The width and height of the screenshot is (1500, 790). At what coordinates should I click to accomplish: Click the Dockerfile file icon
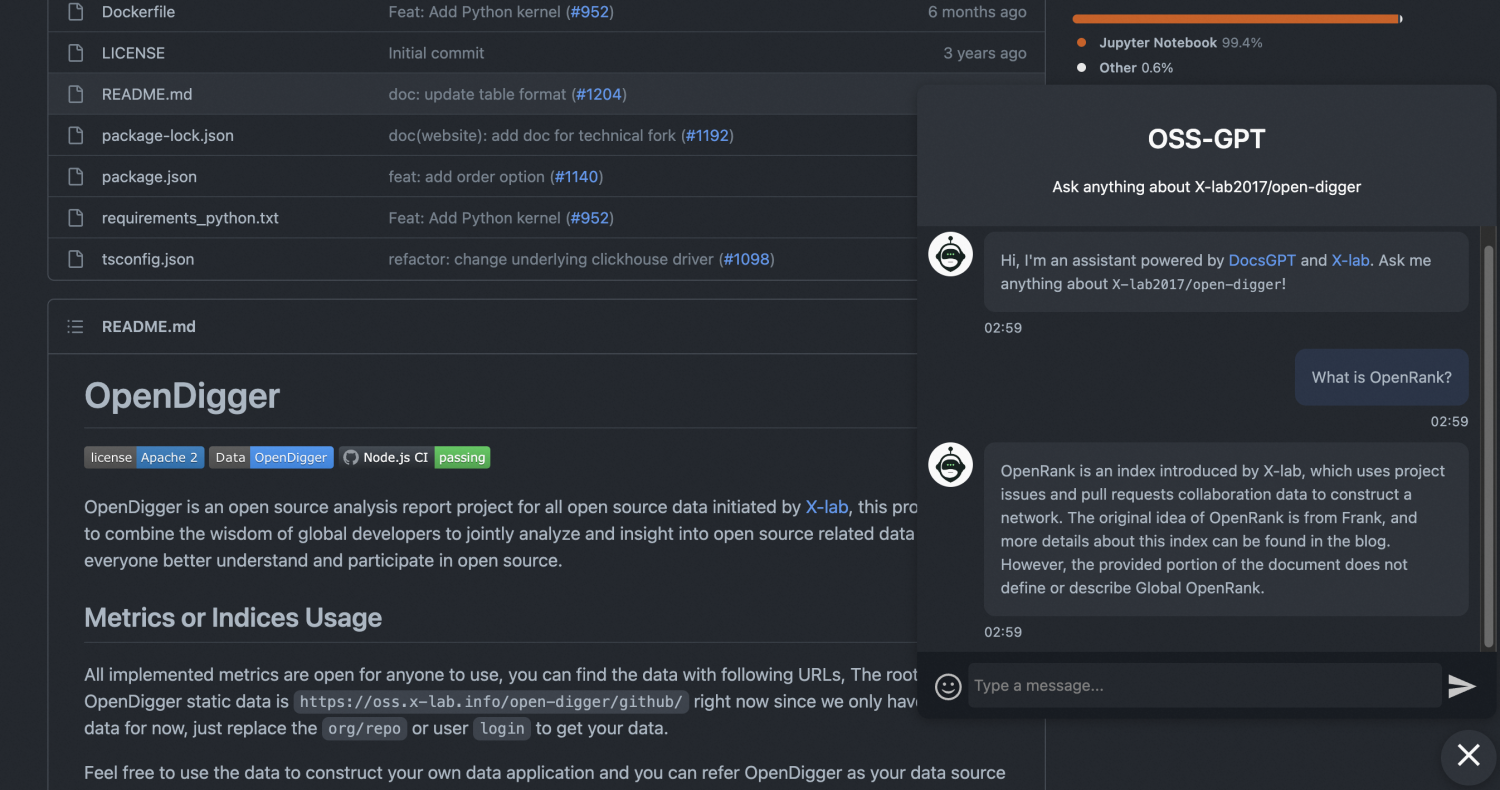point(75,12)
